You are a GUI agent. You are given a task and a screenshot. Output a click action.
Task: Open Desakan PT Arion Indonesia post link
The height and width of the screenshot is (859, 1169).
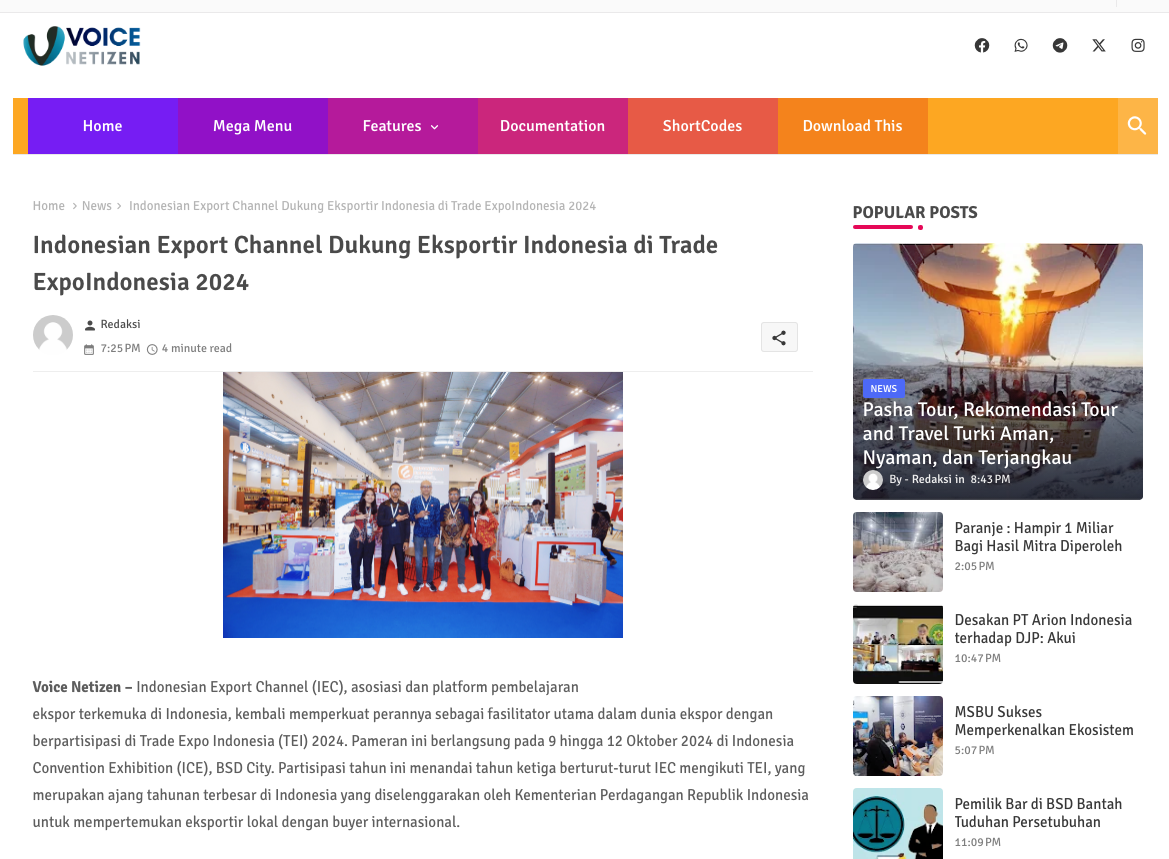pyautogui.click(x=1043, y=629)
